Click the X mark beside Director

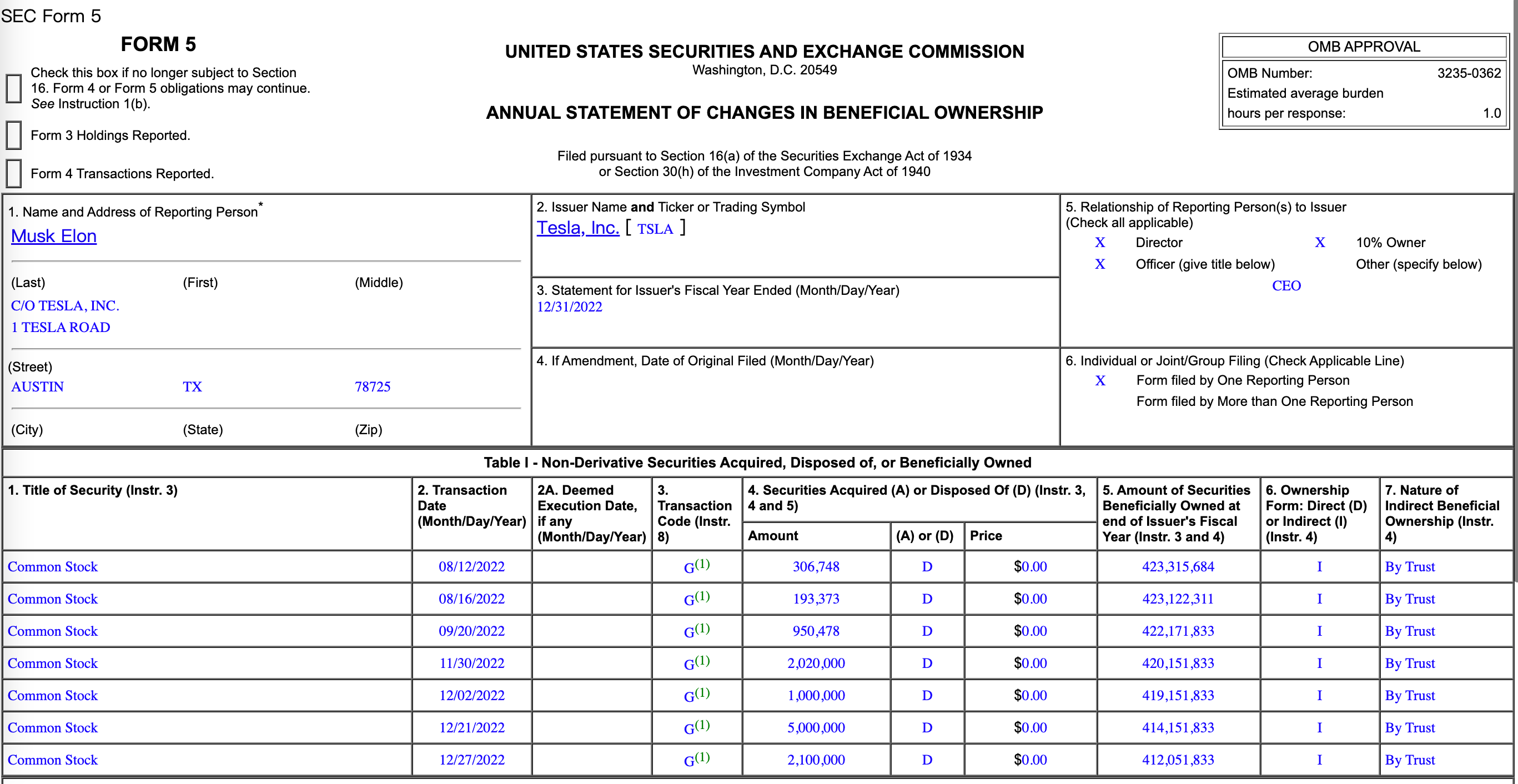click(x=1099, y=242)
